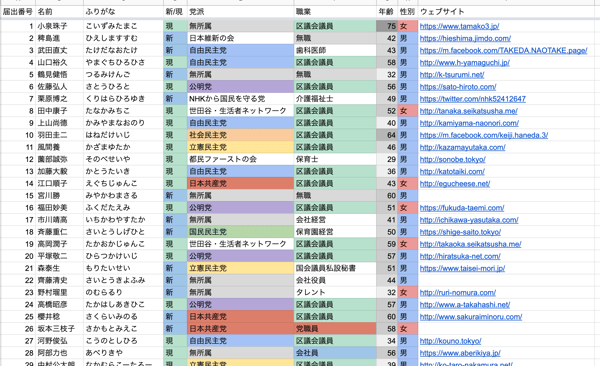Image resolution: width=600 pixels, height=366 pixels.
Task: Select the 性別 header cell
Action: [x=408, y=12]
